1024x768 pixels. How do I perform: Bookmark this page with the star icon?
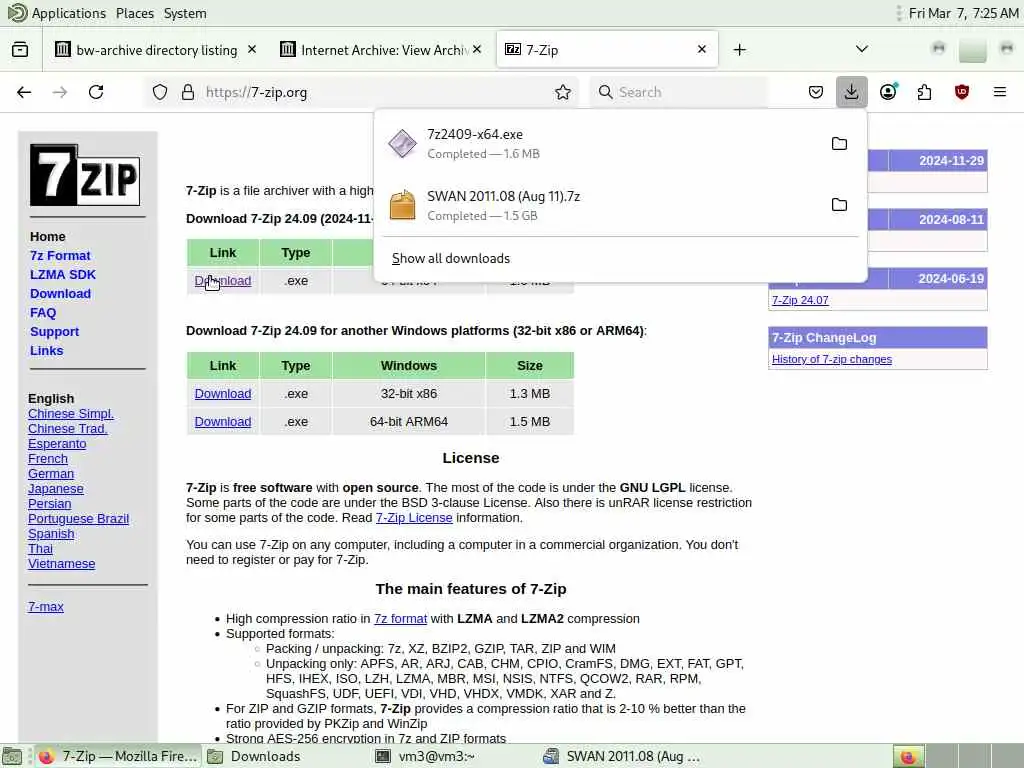(563, 92)
